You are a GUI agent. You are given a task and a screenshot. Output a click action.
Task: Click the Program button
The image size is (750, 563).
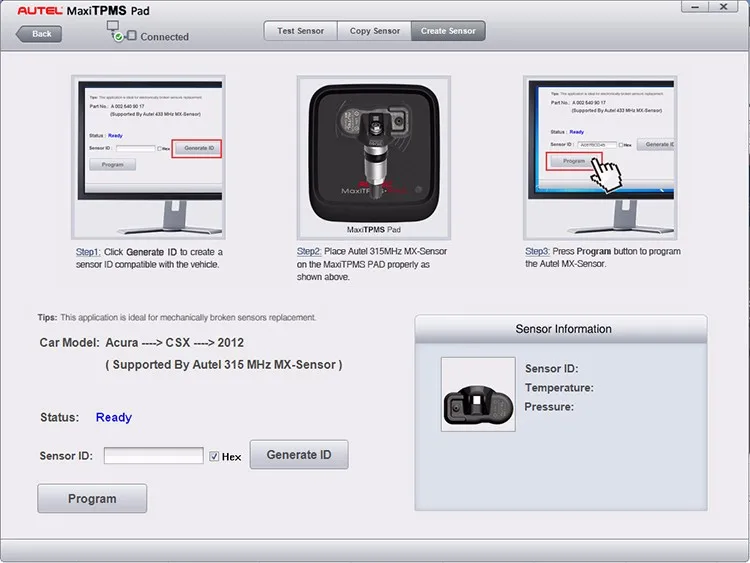point(92,498)
